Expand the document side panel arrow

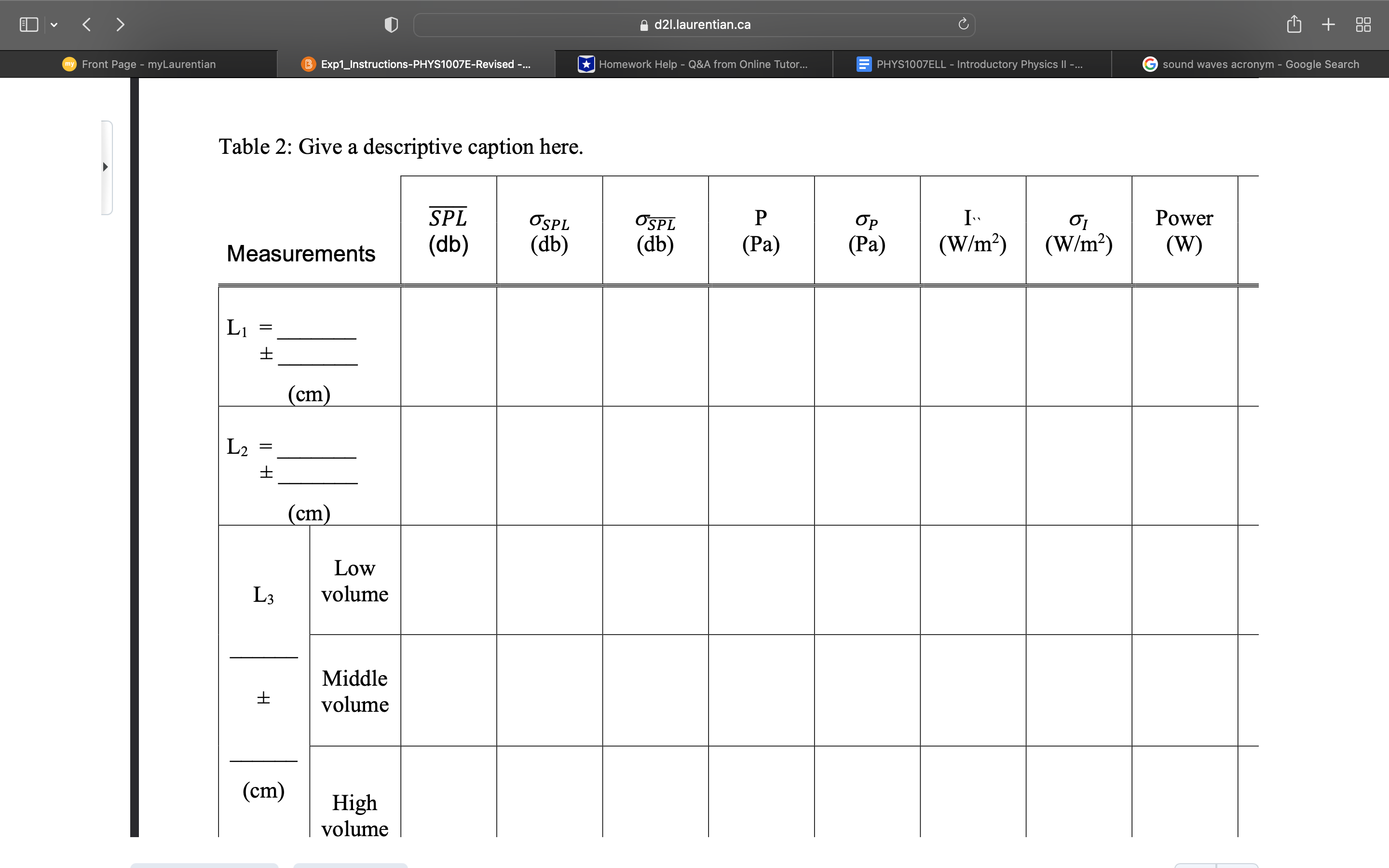click(105, 167)
